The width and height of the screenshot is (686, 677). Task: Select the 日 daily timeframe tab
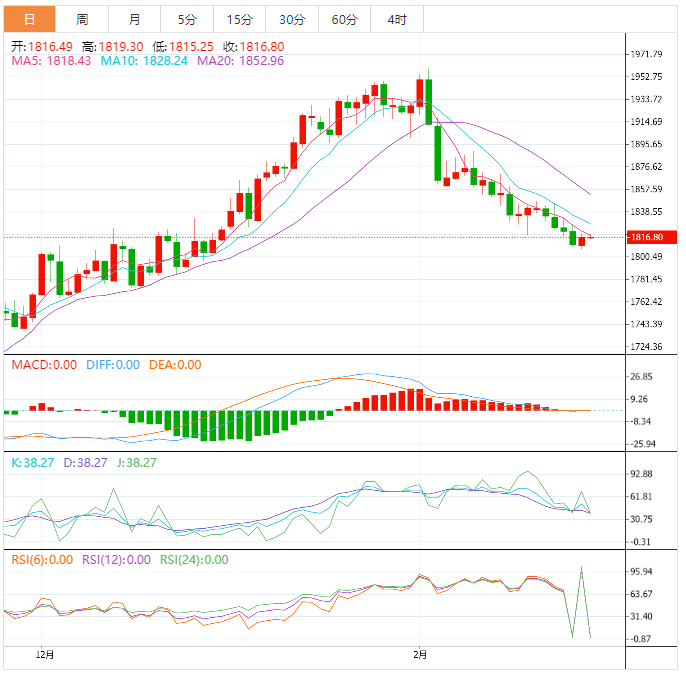pyautogui.click(x=30, y=19)
